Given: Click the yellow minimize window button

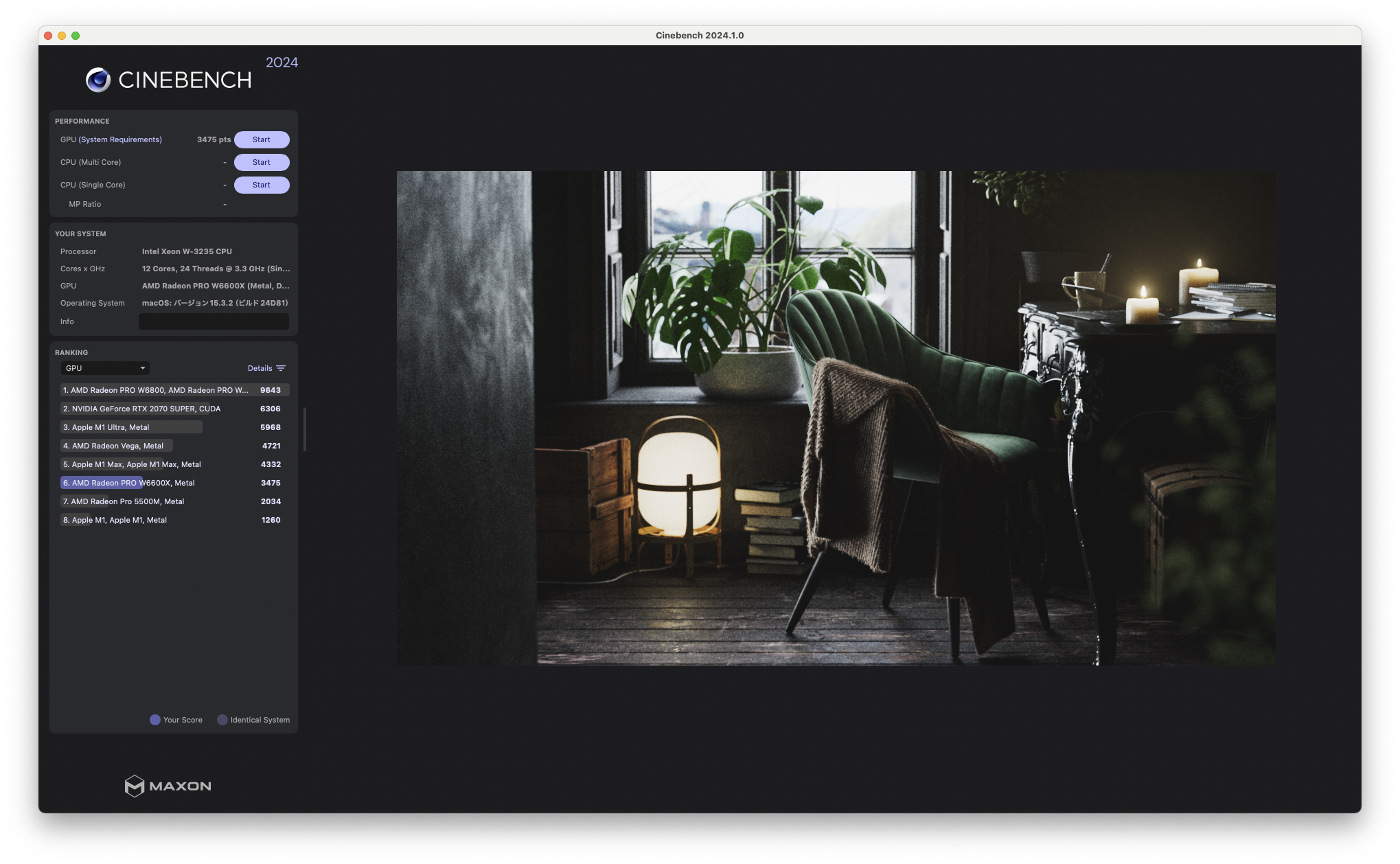Looking at the screenshot, I should tap(62, 36).
